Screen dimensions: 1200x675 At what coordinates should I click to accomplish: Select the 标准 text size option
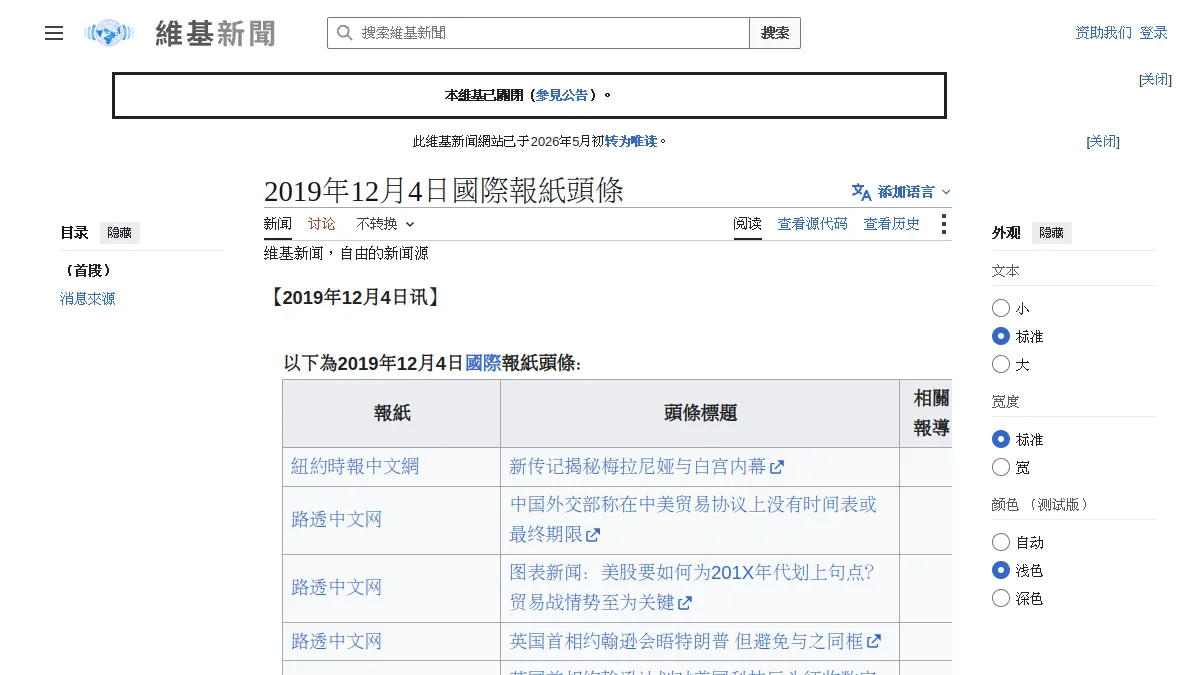pyautogui.click(x=1001, y=336)
